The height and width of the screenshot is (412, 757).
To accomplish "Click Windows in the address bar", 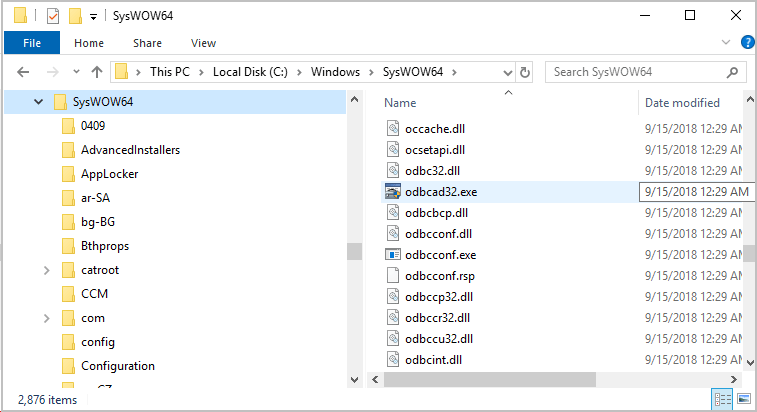I will [335, 72].
